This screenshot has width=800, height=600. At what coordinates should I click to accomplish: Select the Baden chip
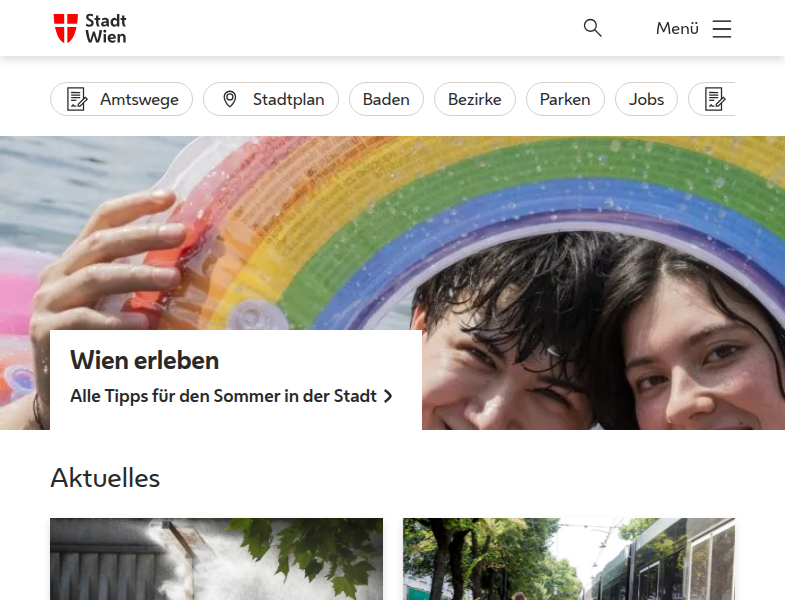(386, 99)
